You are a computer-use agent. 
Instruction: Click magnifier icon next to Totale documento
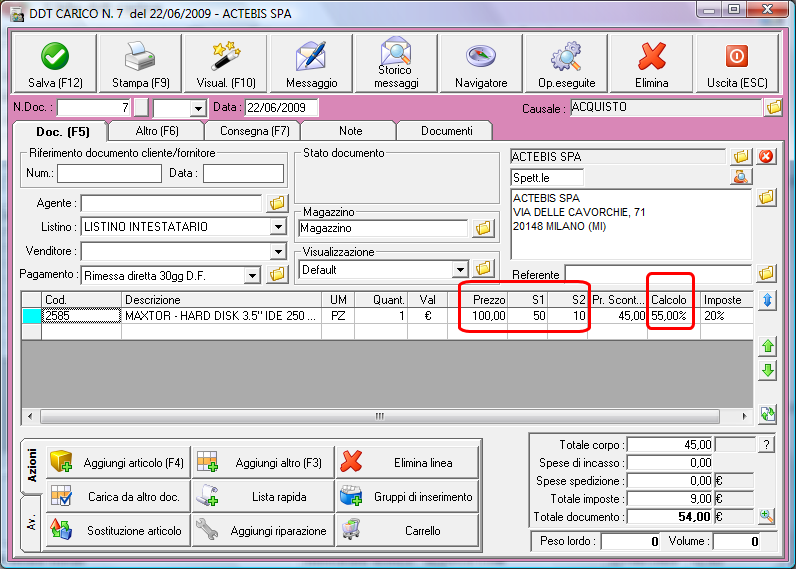pos(767,516)
